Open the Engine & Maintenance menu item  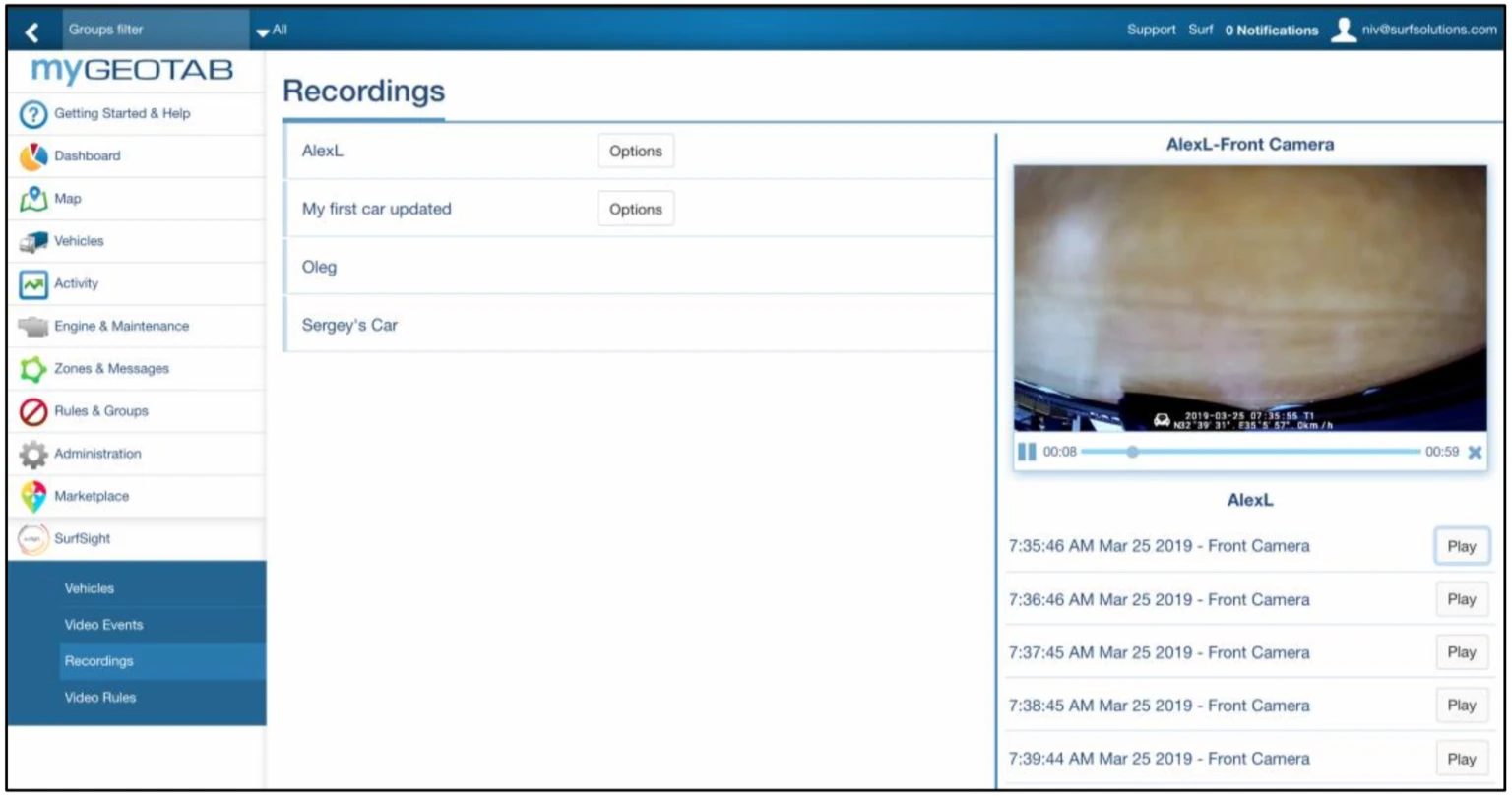pos(136,327)
